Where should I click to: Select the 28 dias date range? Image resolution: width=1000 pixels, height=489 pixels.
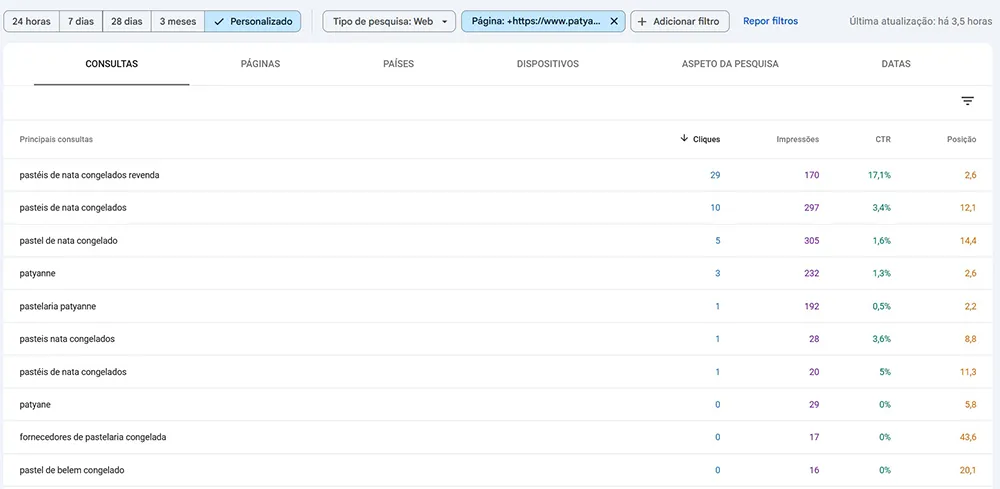coord(127,21)
